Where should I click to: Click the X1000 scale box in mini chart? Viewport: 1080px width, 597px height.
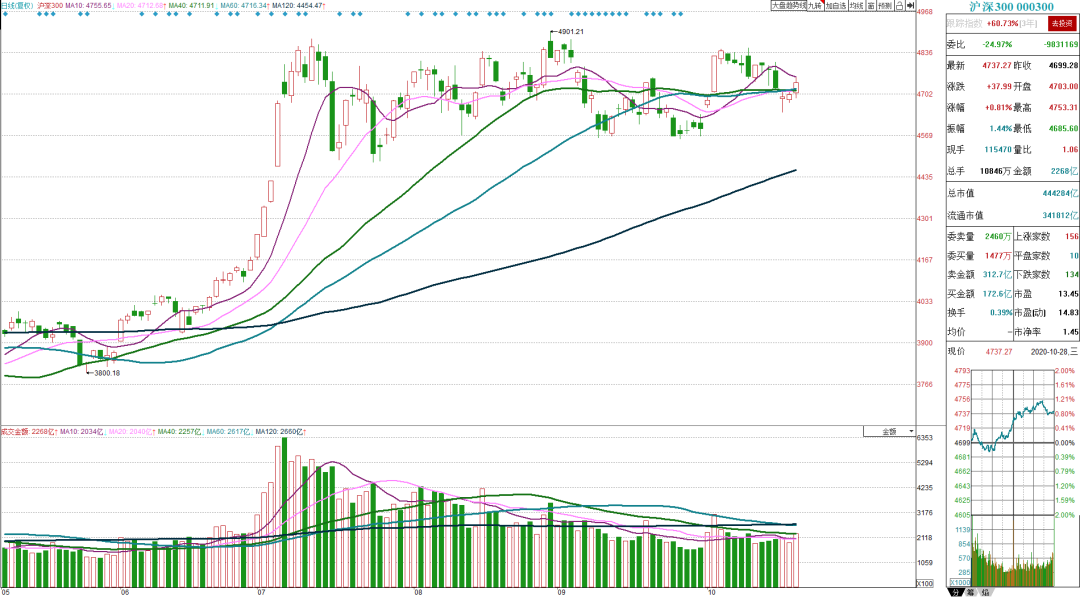959,583
